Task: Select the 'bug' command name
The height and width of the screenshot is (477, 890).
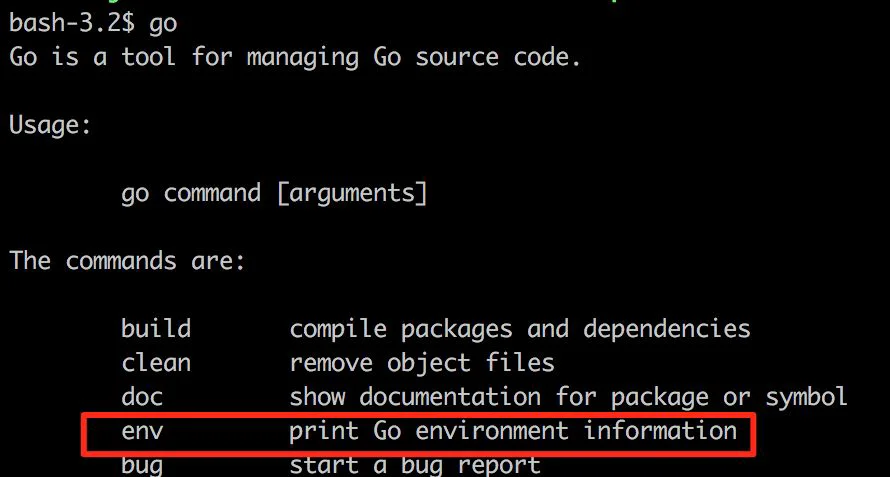Action: click(x=142, y=467)
